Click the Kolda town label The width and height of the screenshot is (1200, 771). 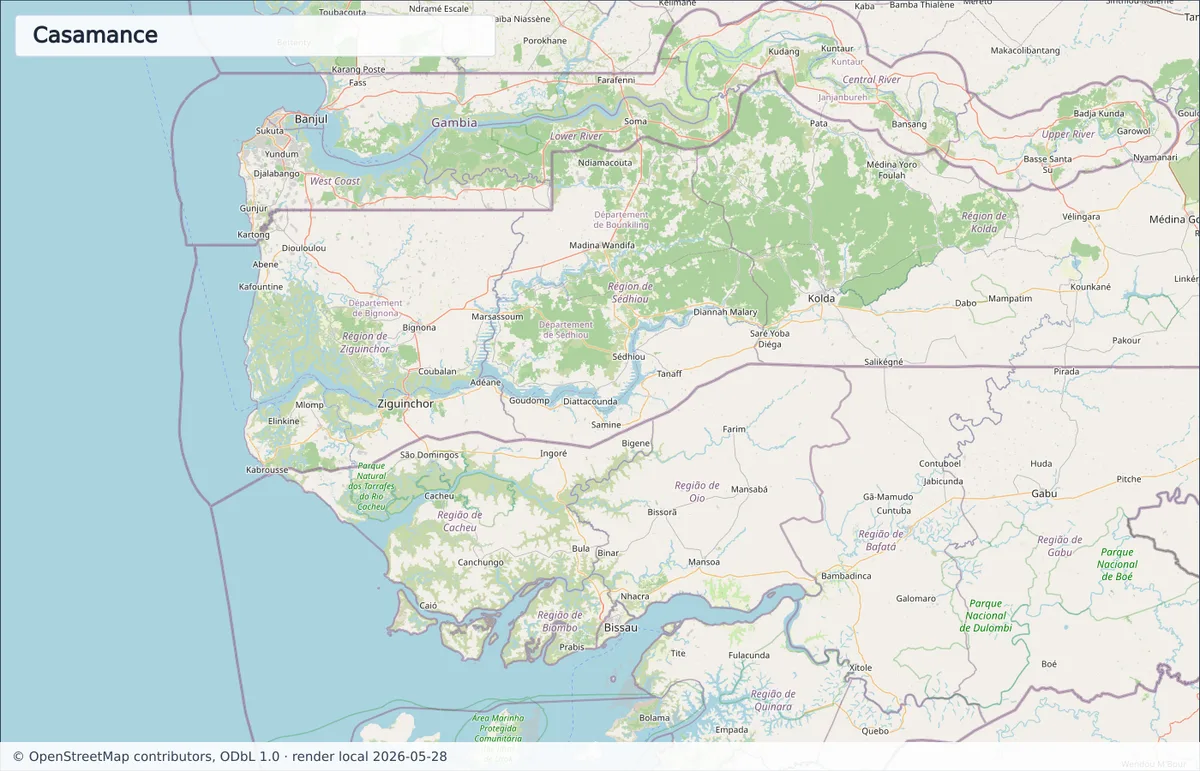(821, 298)
